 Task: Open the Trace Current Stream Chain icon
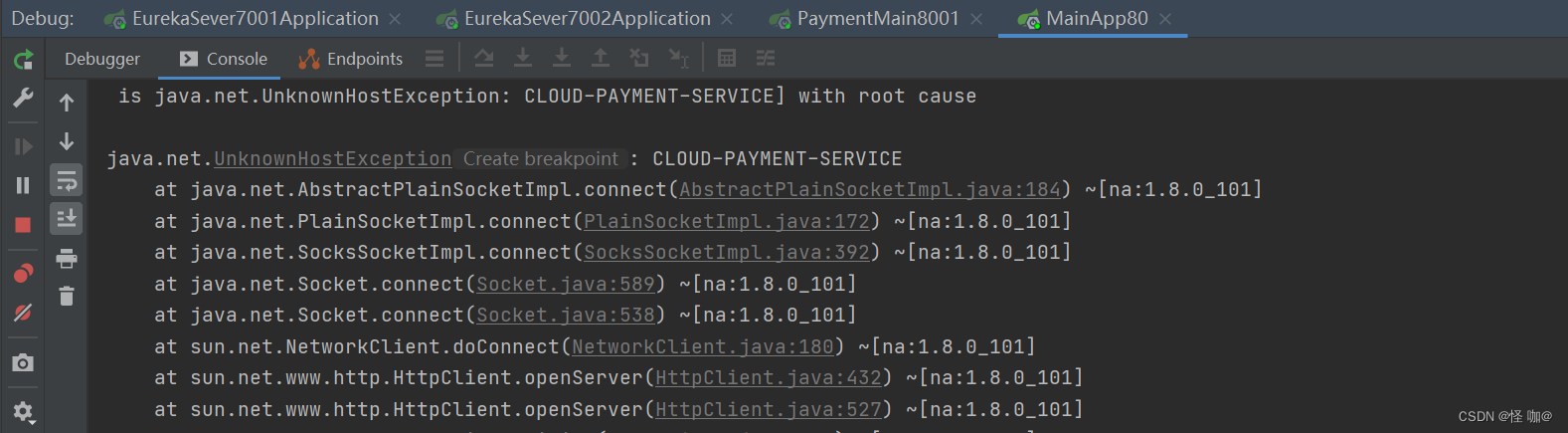[x=766, y=59]
